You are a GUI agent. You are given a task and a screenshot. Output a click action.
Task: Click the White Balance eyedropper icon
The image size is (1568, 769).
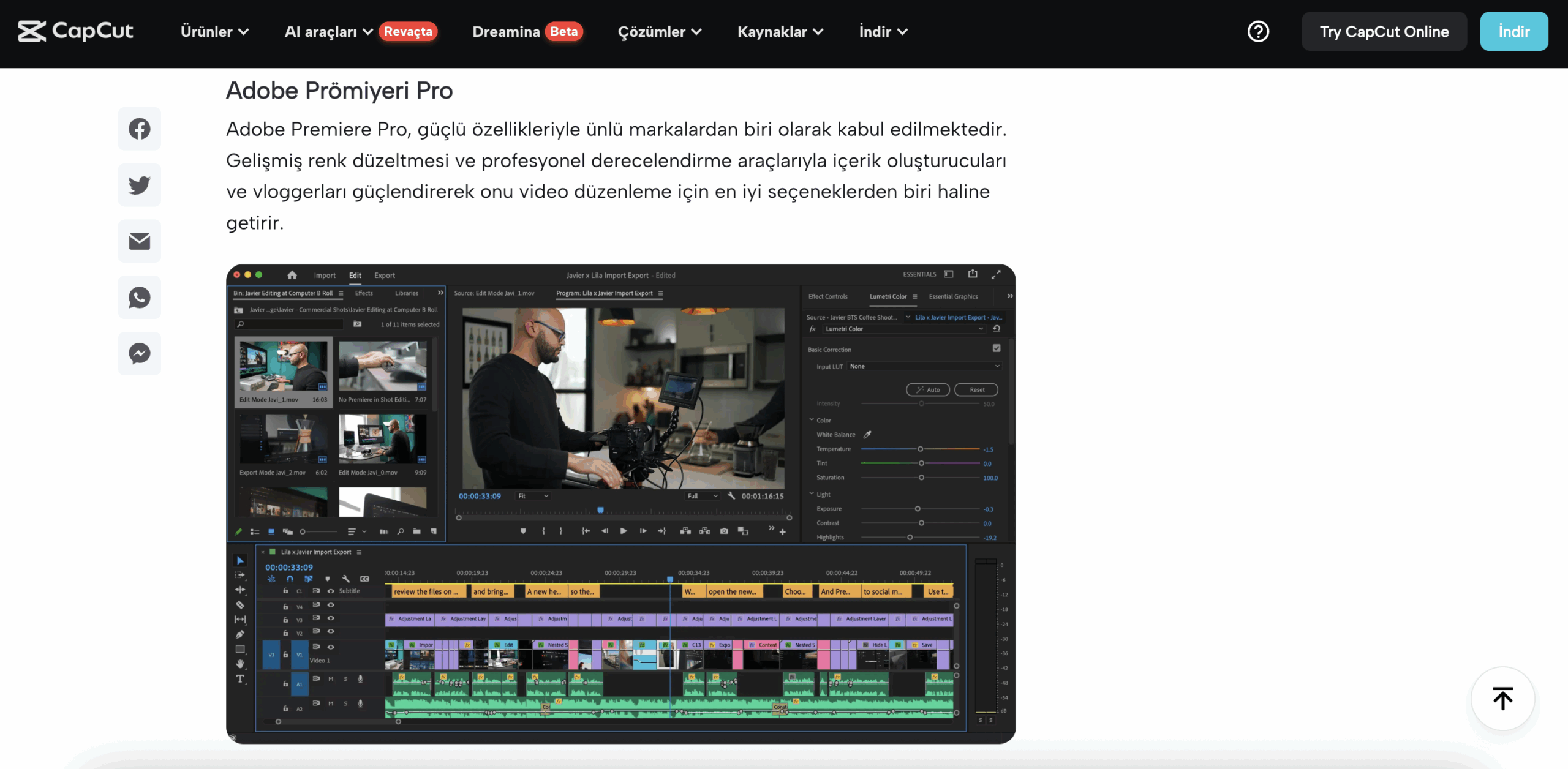pos(867,435)
